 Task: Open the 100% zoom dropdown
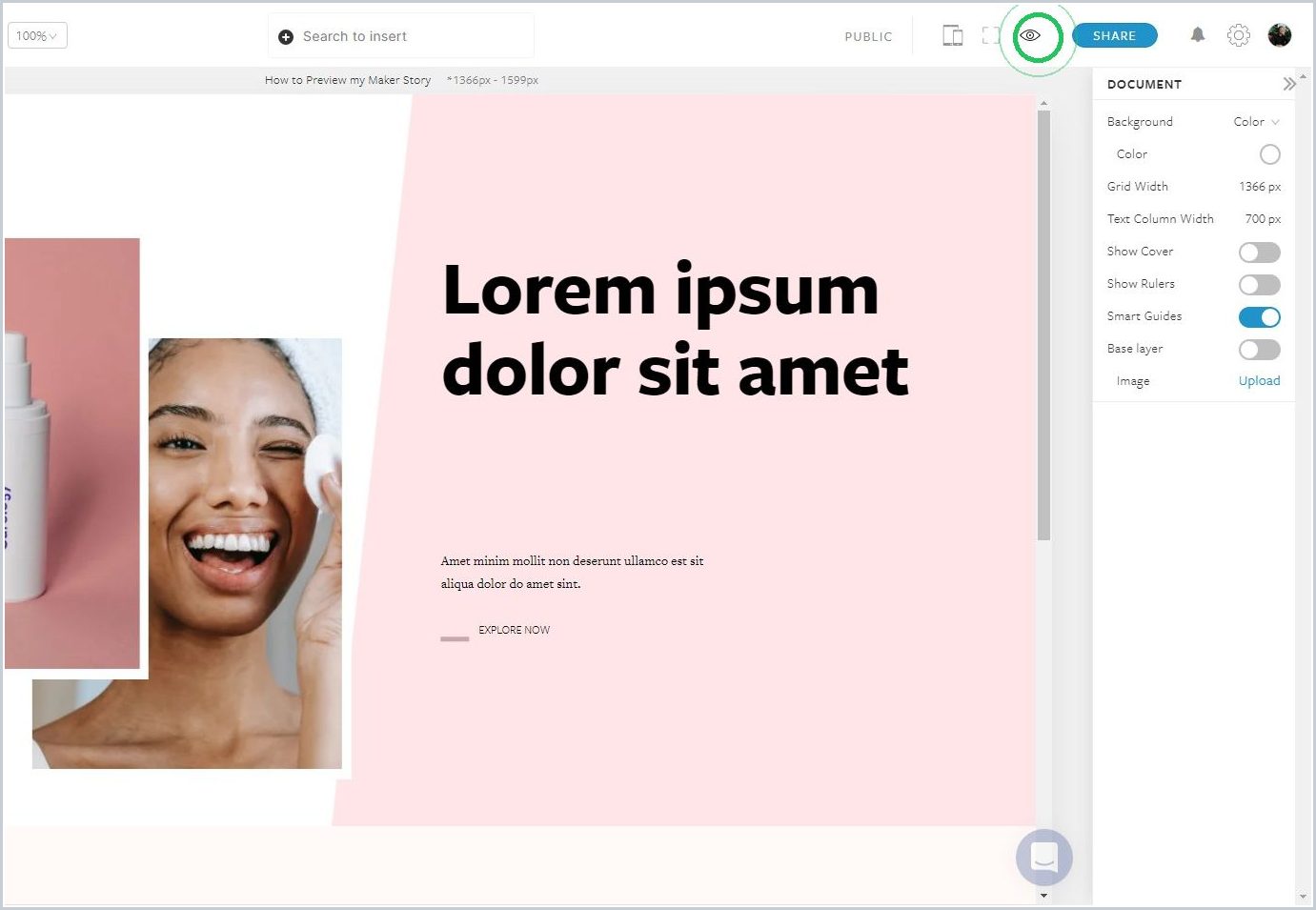click(37, 35)
